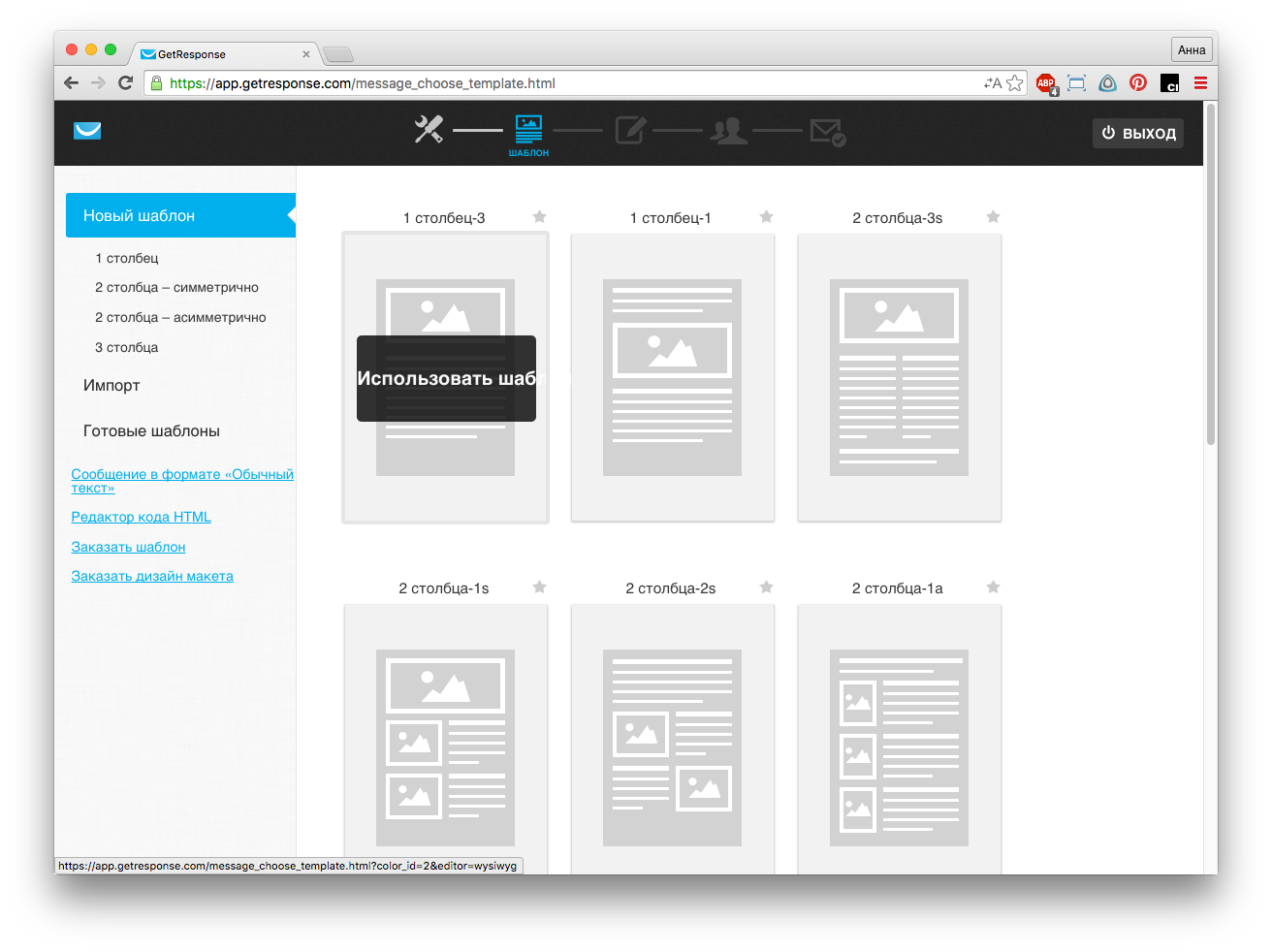Click the 'Выход' logout button
Screen dimensions: 1272x952
point(1138,133)
